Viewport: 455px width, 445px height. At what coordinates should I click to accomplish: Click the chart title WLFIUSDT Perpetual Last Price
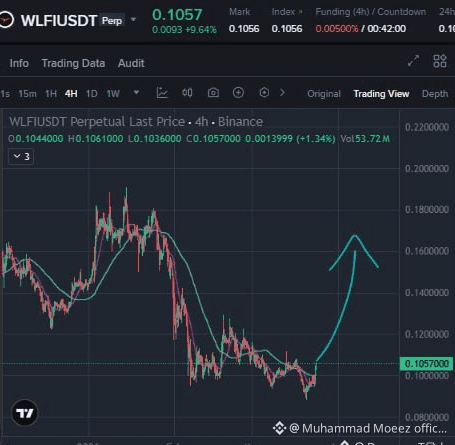coord(97,122)
